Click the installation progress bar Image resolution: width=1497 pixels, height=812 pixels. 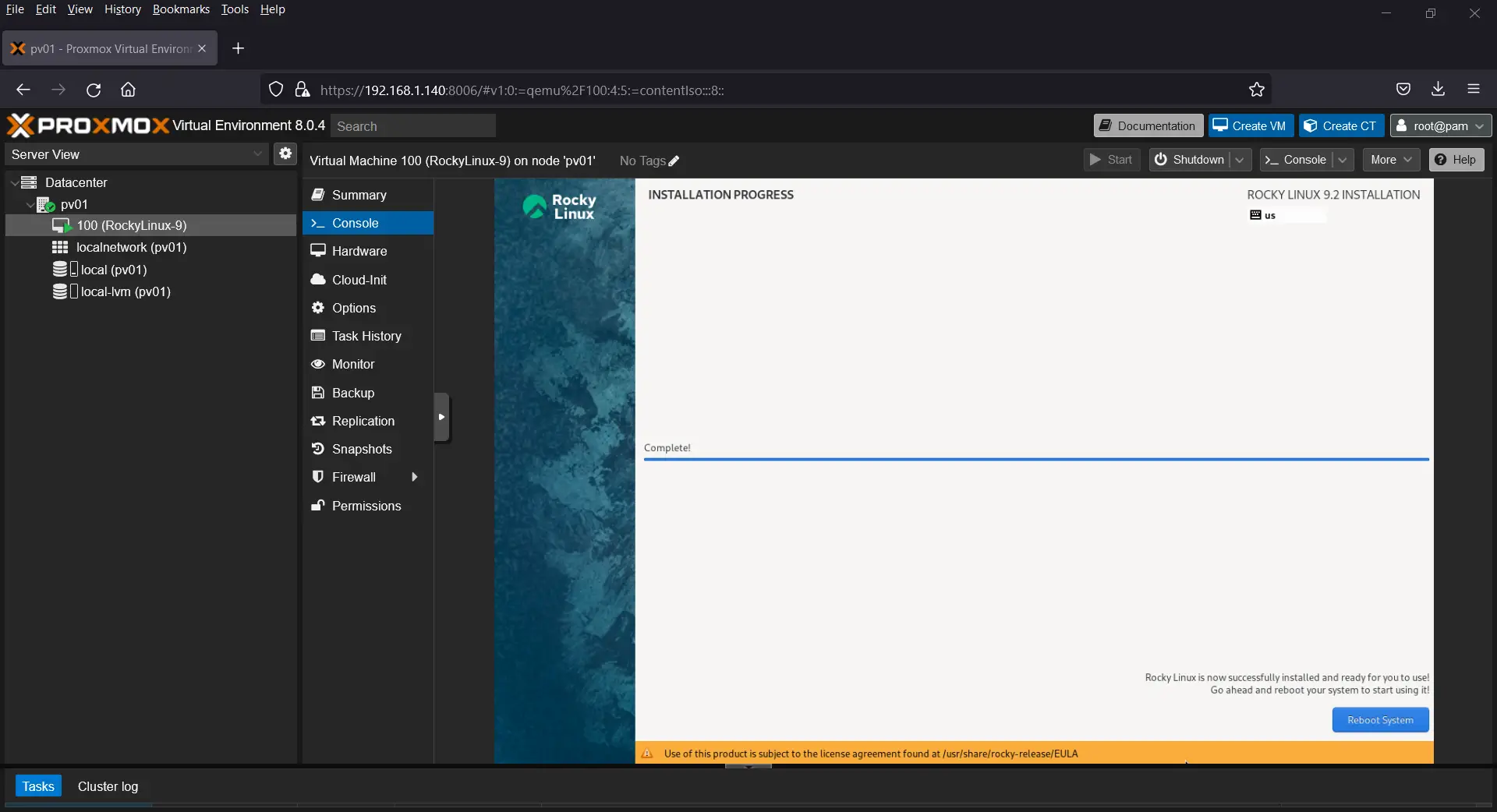pyautogui.click(x=1036, y=459)
